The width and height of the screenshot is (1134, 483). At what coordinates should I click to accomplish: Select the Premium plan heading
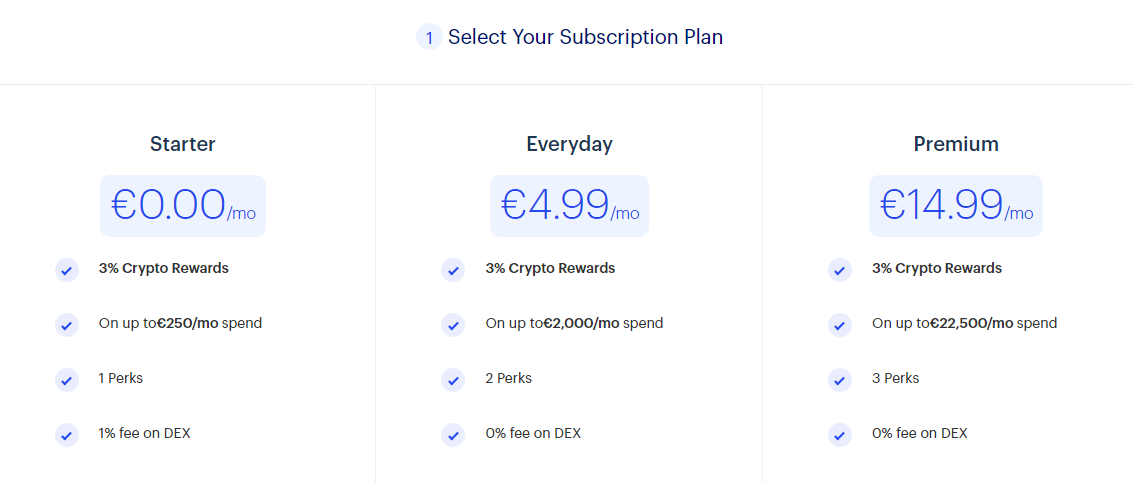956,144
